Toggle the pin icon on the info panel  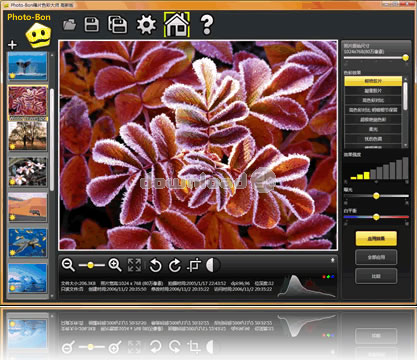[x=332, y=260]
